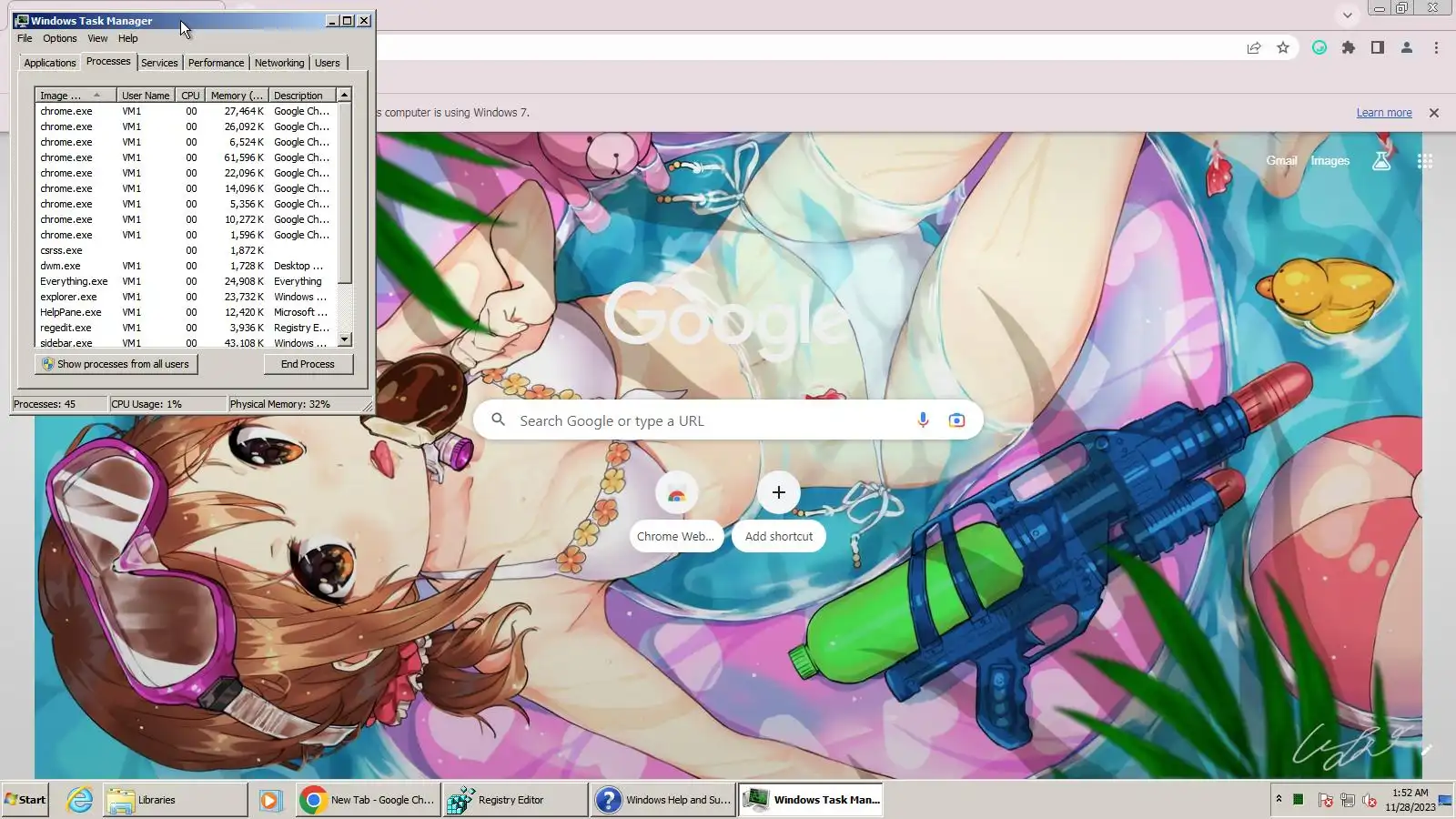The image size is (1456, 819).
Task: Launch Internet Explorer from the taskbar
Action: coord(80,800)
